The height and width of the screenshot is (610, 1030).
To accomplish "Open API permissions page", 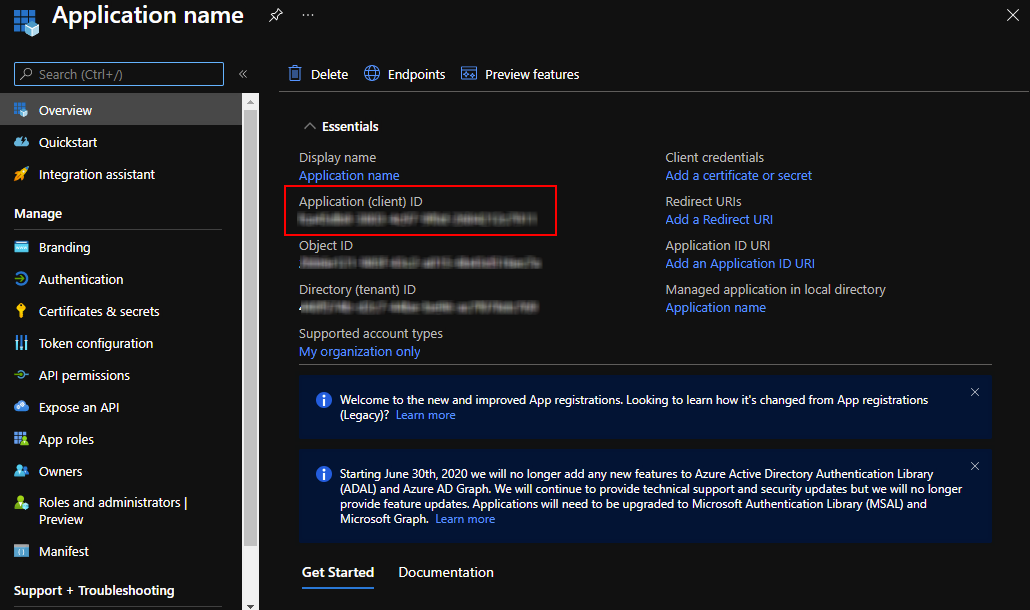I will tap(84, 375).
